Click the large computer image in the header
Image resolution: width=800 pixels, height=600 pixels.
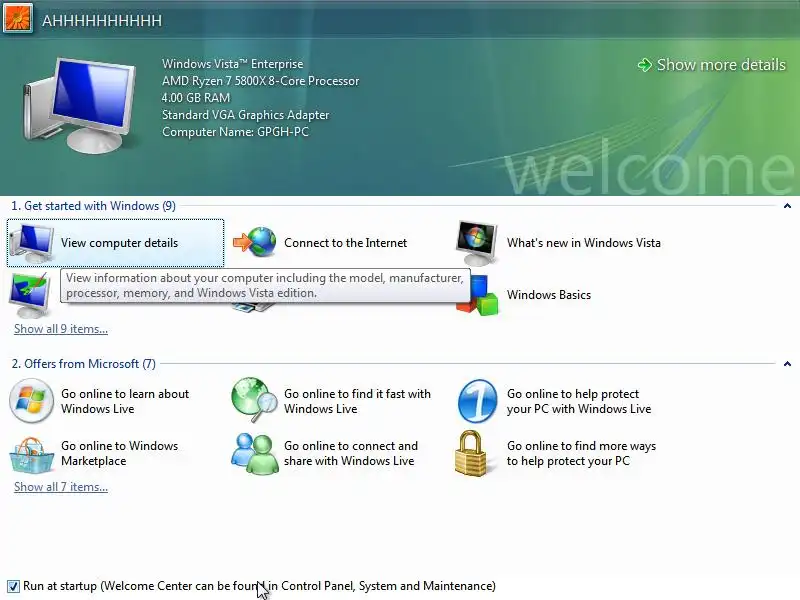coord(80,106)
